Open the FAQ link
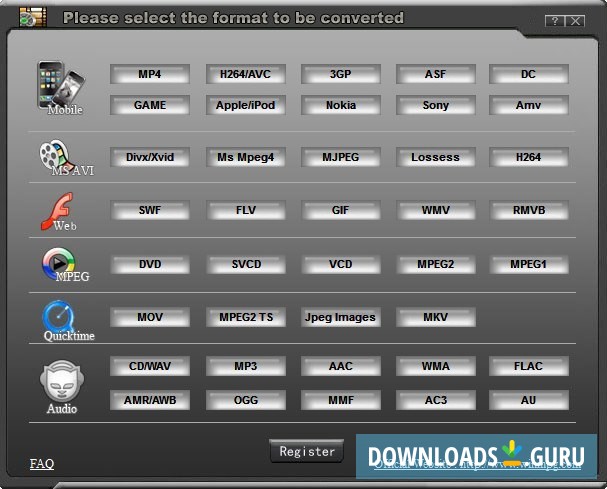This screenshot has height=489, width=607. [x=42, y=463]
